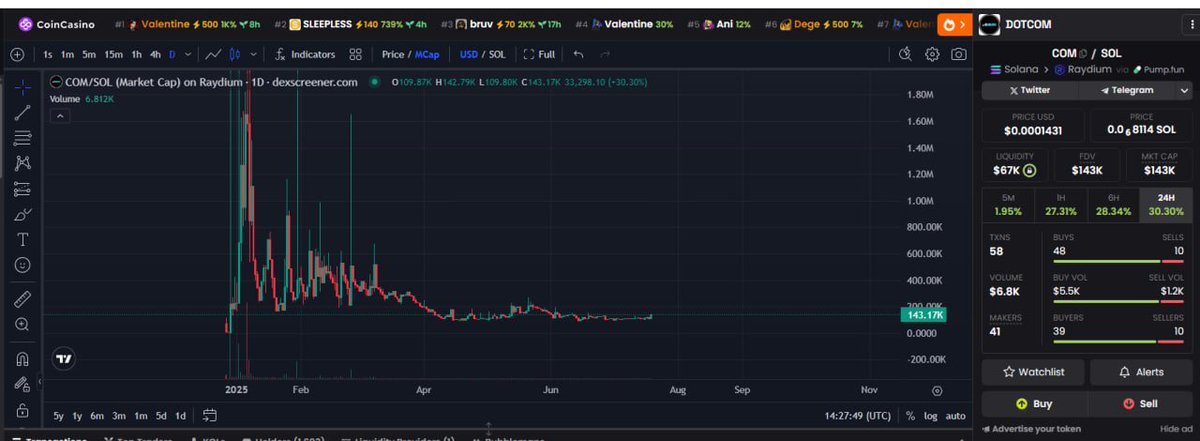
Task: Toggle stay in drawing mode
Action: coord(22,384)
